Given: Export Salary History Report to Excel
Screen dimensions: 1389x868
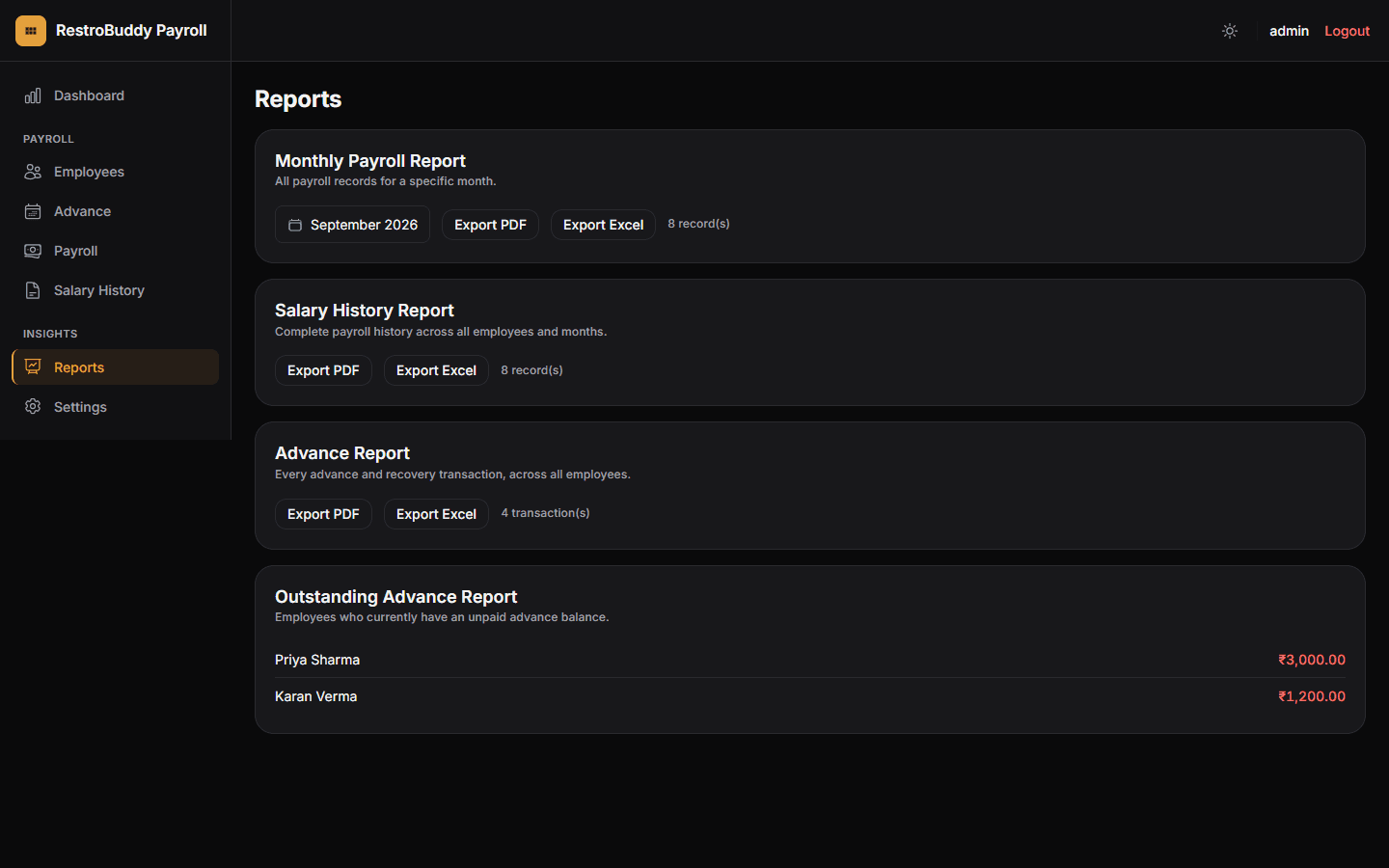Looking at the screenshot, I should point(436,370).
